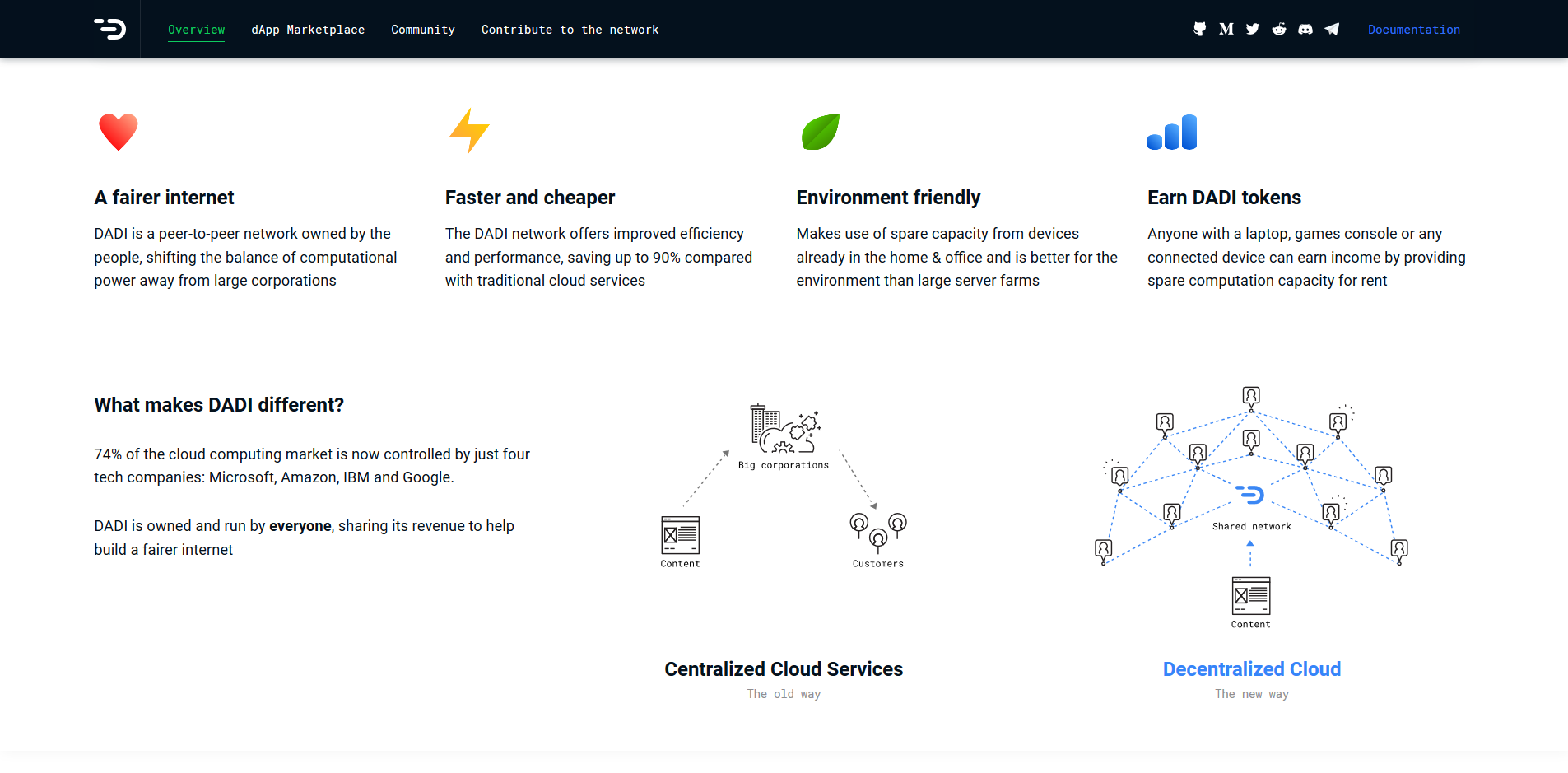
Task: Go to the Community page
Action: (x=423, y=30)
